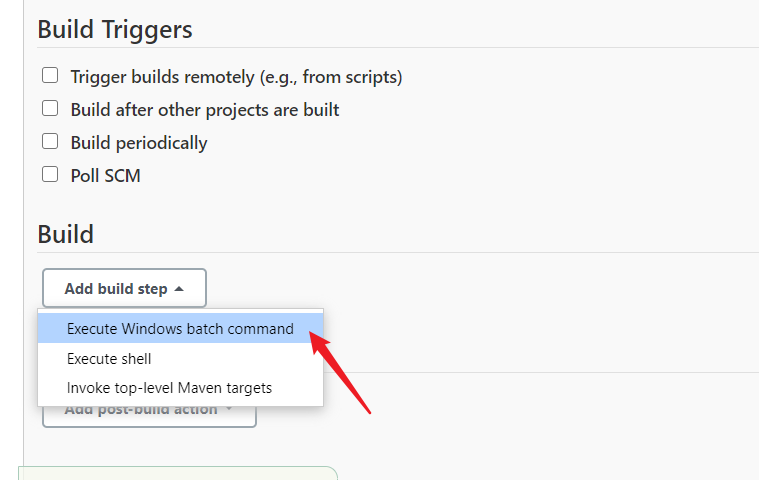The height and width of the screenshot is (480, 759).
Task: Click the green-bordered panel at the bottom
Action: (178, 473)
